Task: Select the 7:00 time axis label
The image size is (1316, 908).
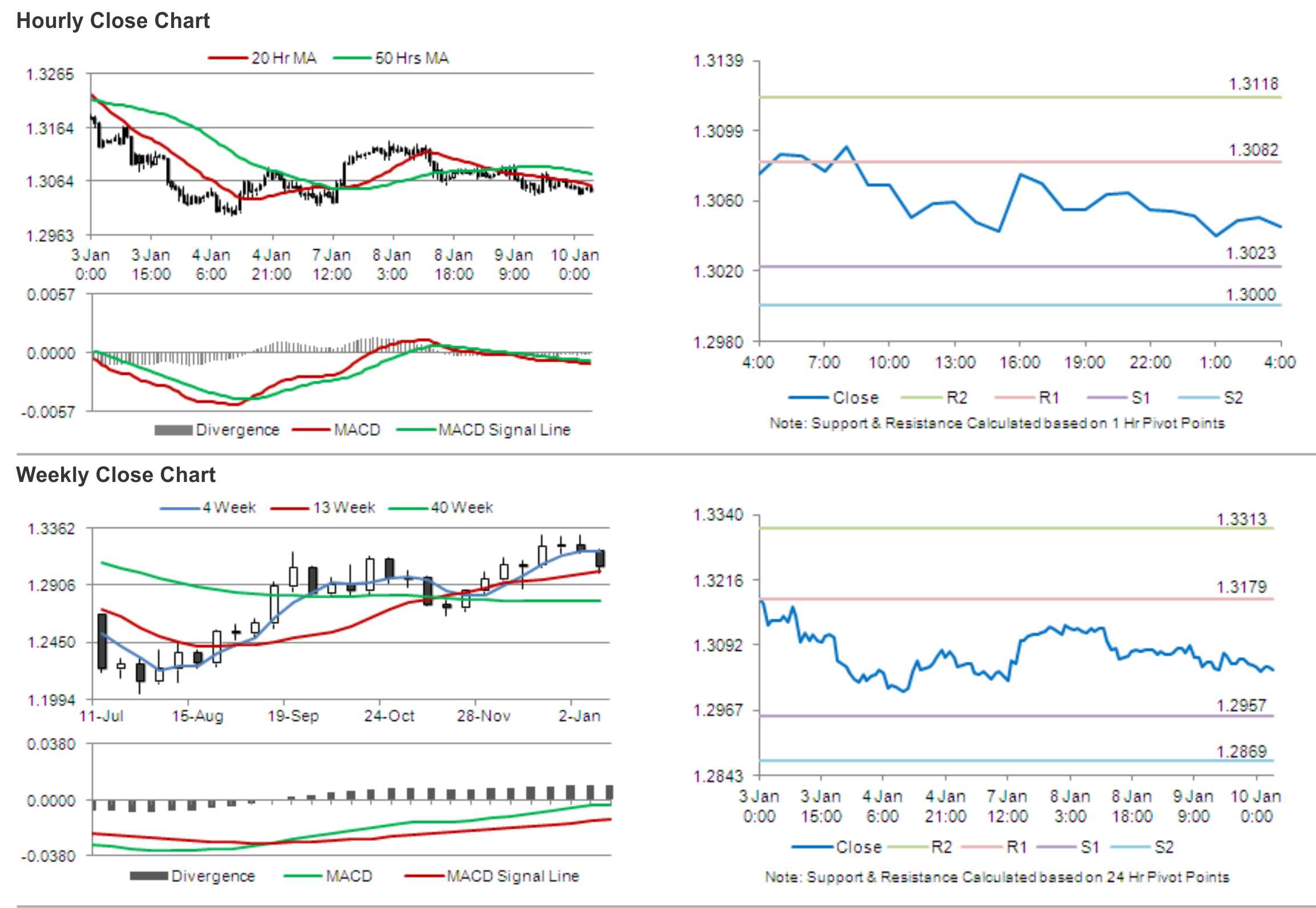Action: click(x=824, y=363)
